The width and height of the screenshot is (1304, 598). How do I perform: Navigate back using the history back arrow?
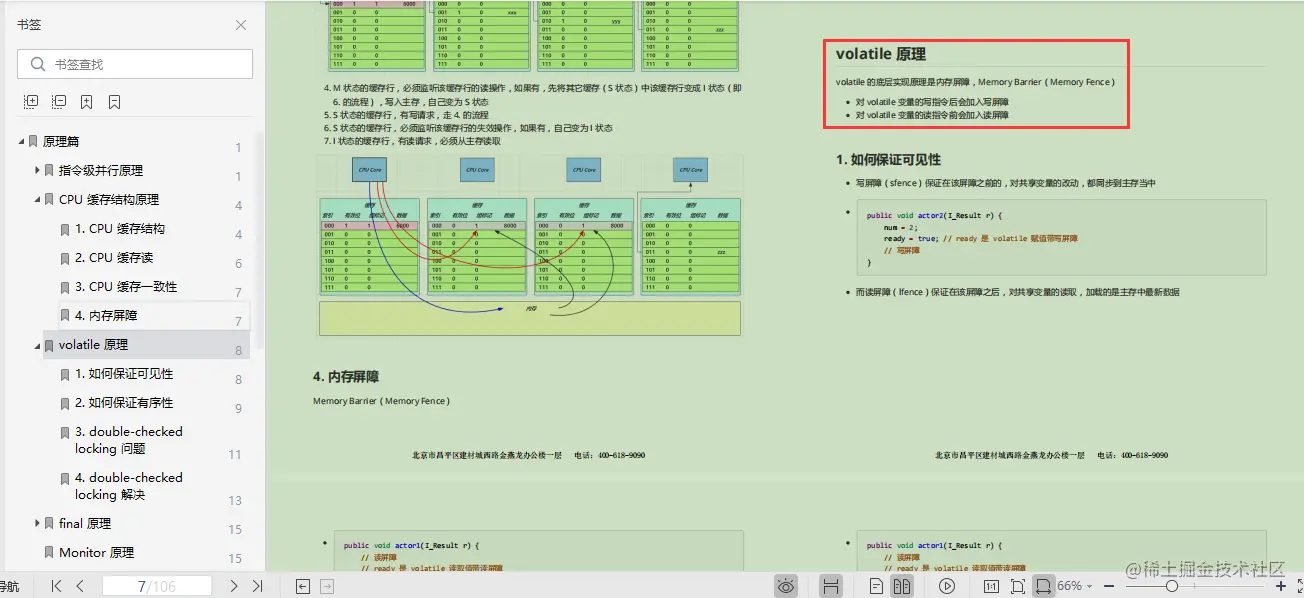[301, 585]
